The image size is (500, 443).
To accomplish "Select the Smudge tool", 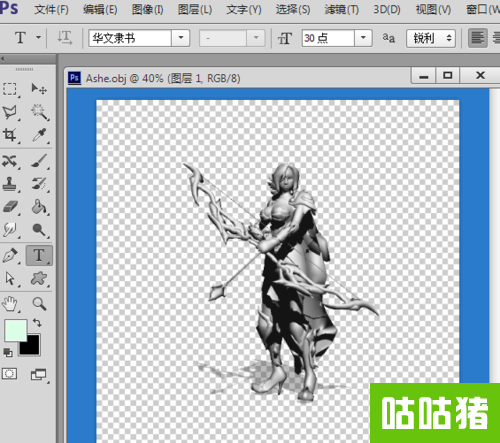I will click(x=10, y=230).
